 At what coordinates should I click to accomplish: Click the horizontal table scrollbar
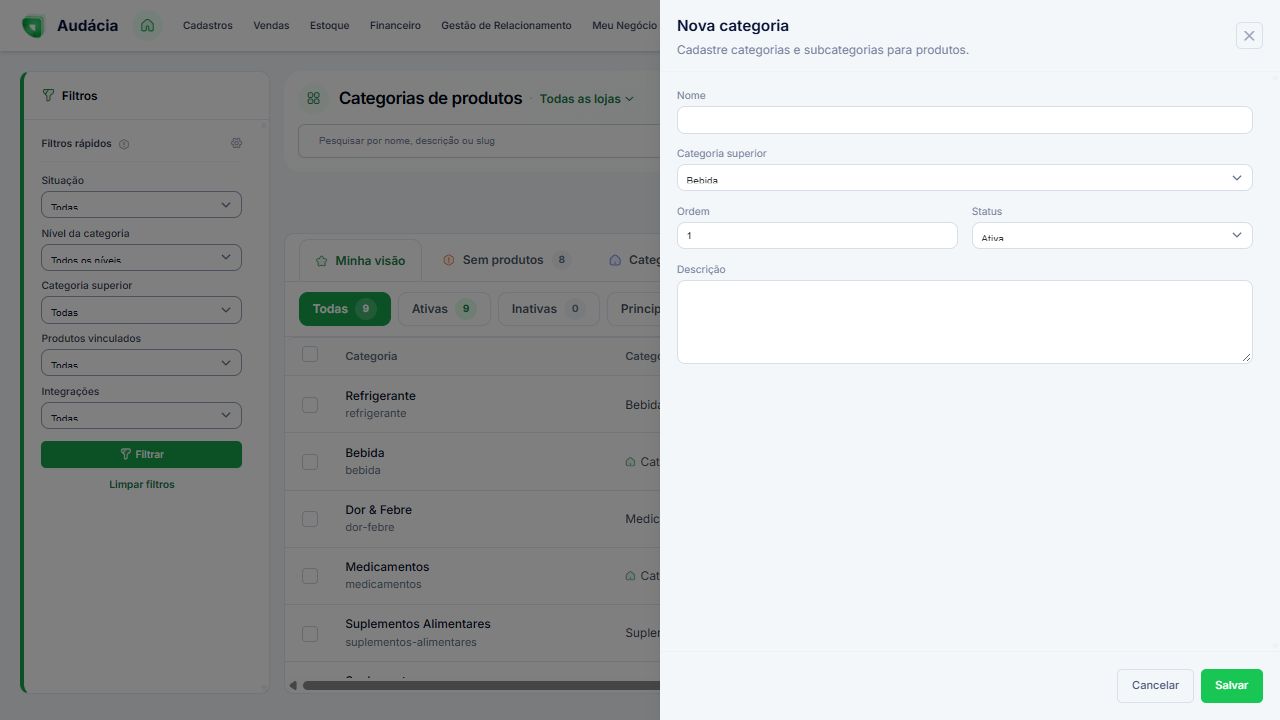tap(481, 685)
